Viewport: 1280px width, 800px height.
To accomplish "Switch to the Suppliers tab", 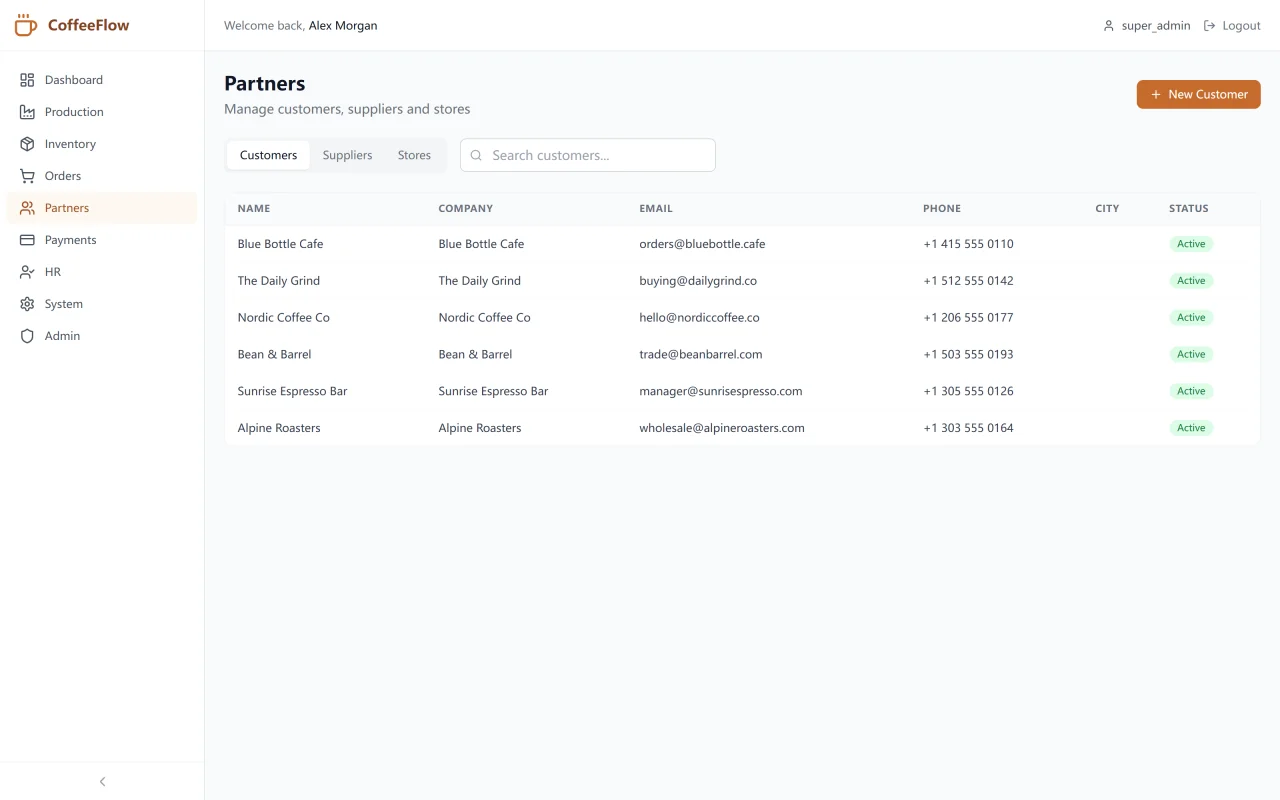I will click(x=347, y=155).
